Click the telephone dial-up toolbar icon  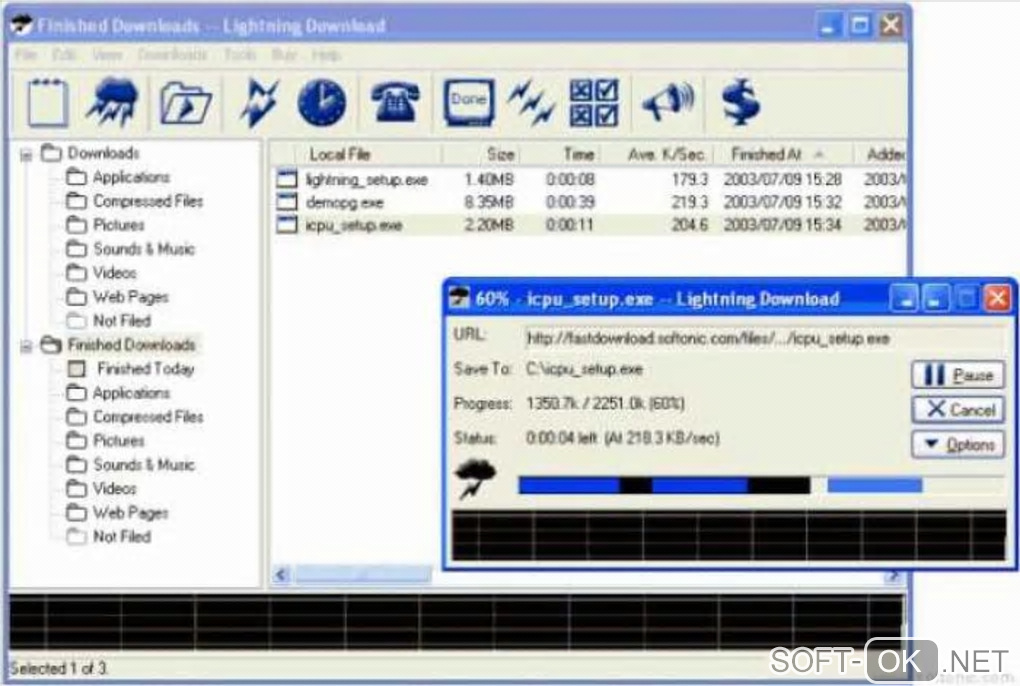click(396, 102)
